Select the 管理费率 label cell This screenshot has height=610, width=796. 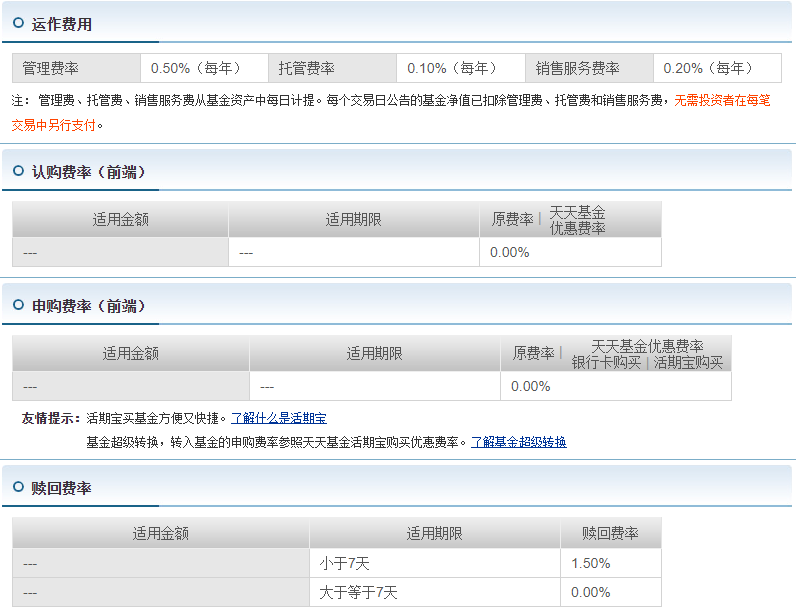click(x=76, y=68)
